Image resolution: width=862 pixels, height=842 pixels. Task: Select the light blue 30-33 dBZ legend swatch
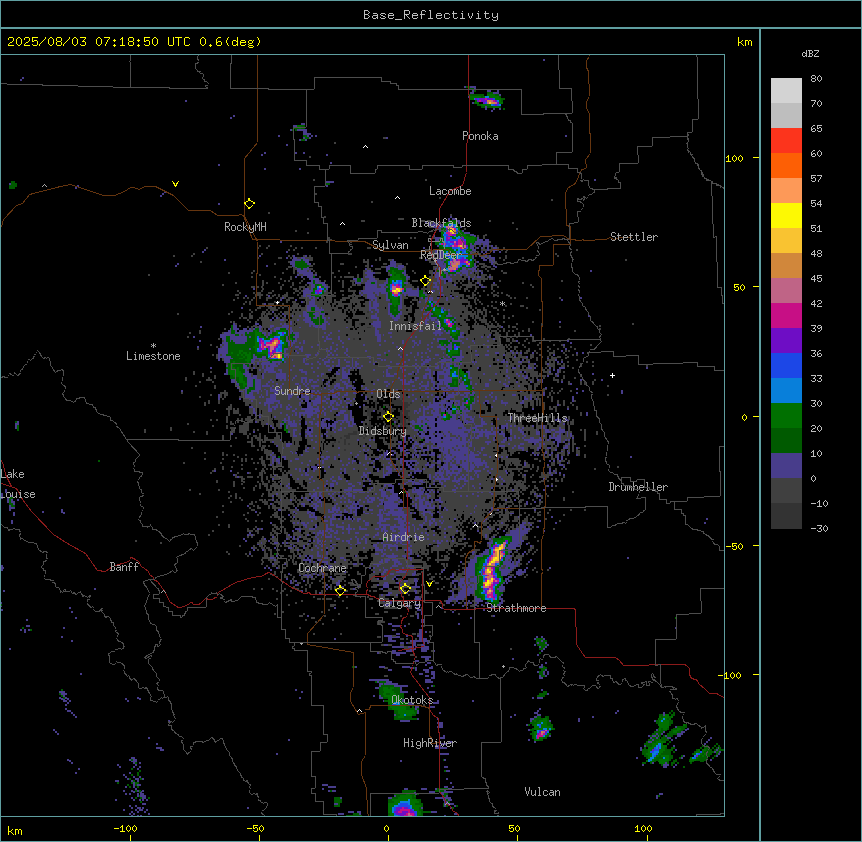(x=786, y=391)
